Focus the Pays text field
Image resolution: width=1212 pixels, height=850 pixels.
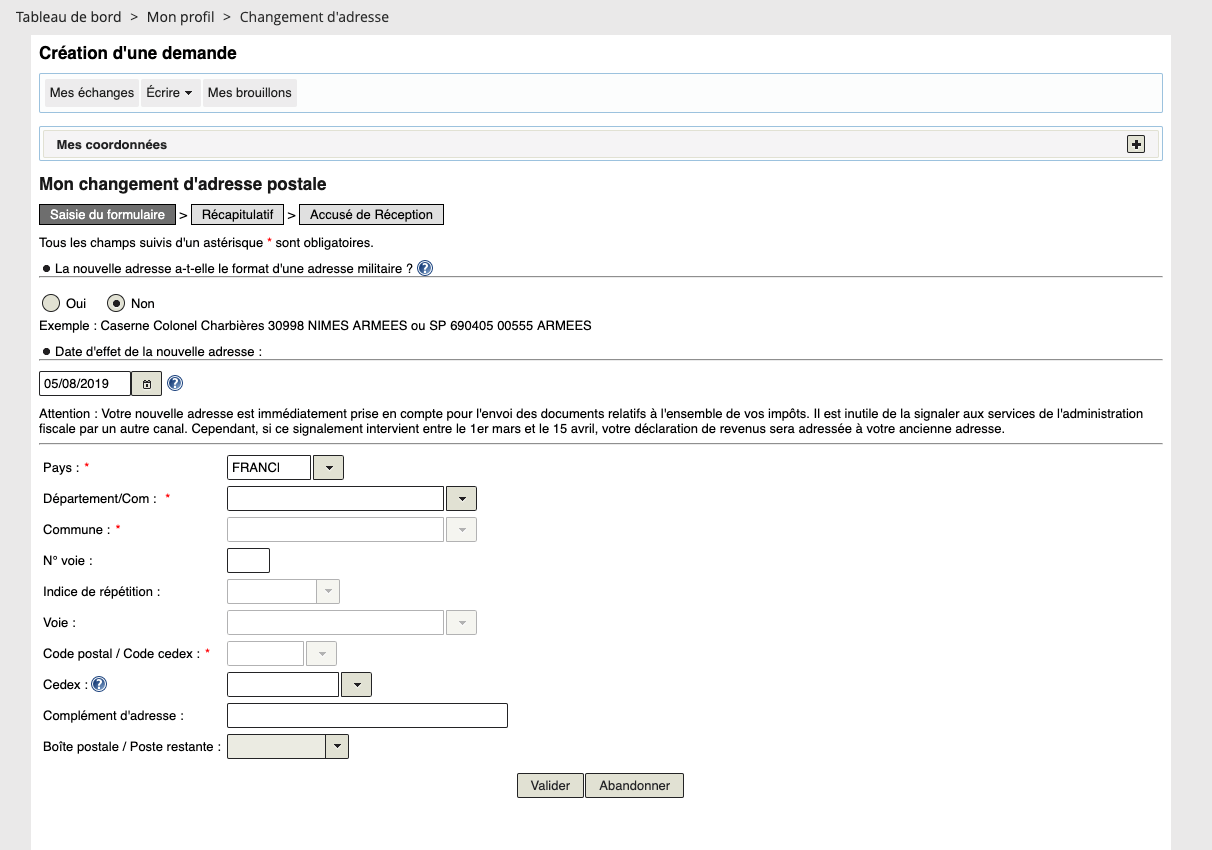269,468
